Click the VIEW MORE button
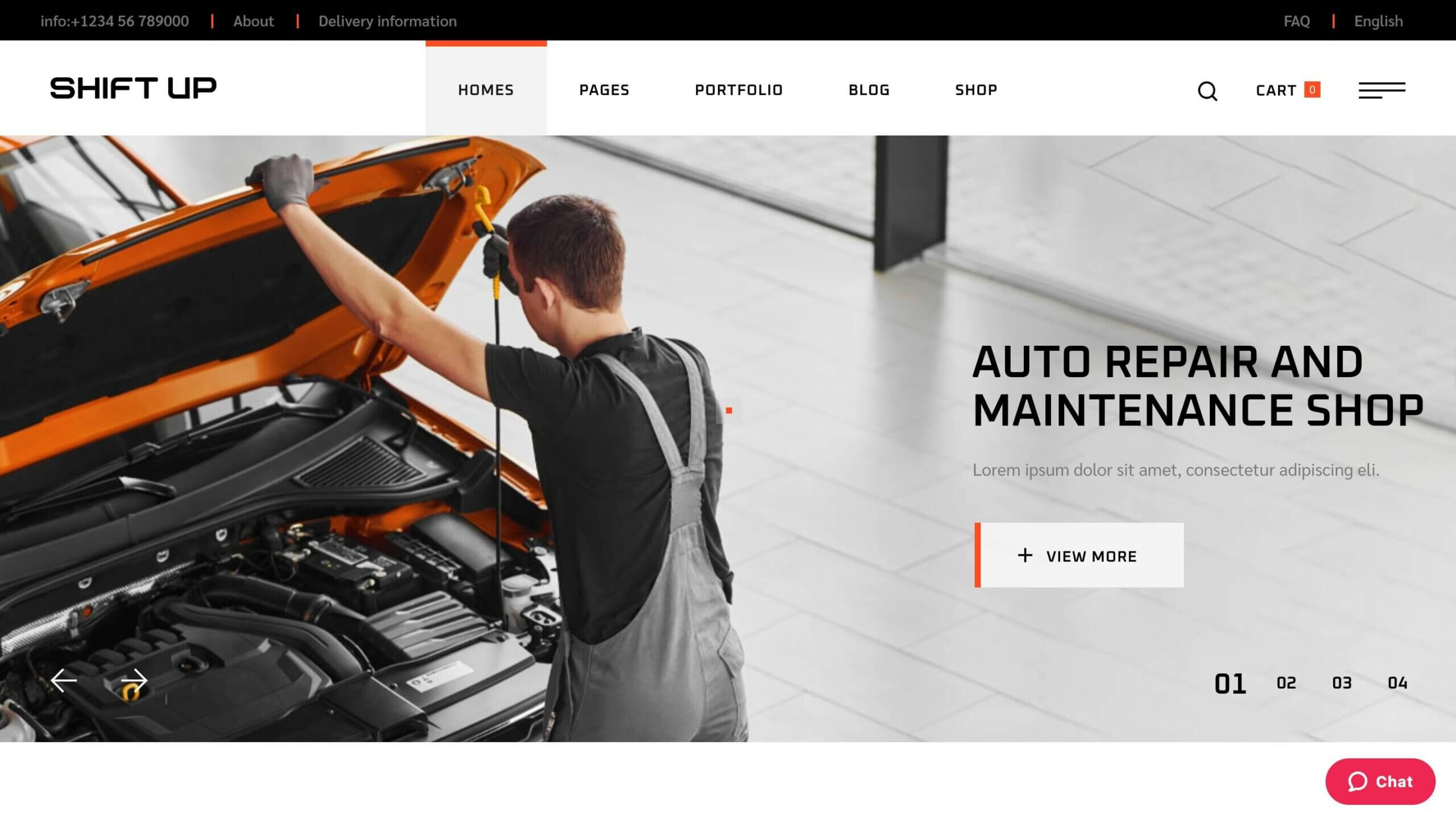 click(x=1078, y=555)
